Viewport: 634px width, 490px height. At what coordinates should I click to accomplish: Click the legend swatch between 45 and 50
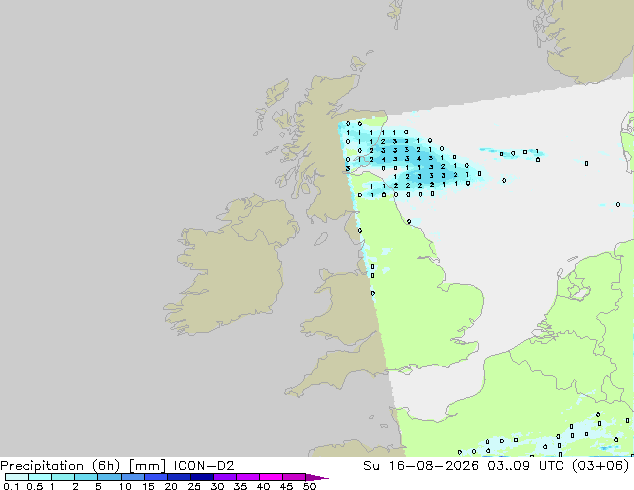294,477
